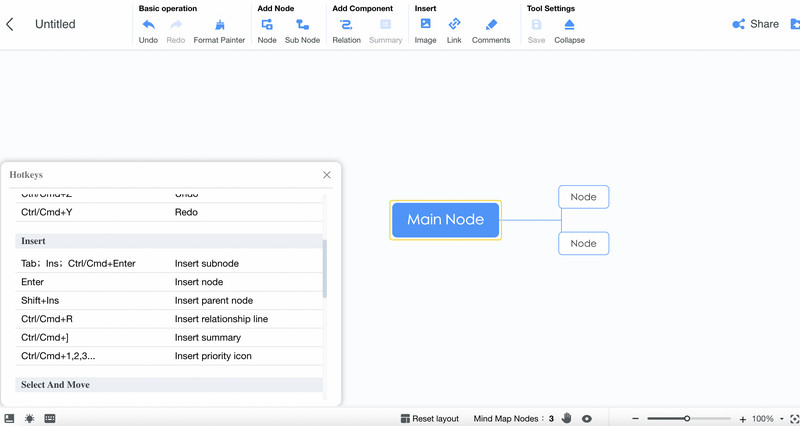This screenshot has height=426, width=800.
Task: Share the mind map
Action: pyautogui.click(x=755, y=24)
